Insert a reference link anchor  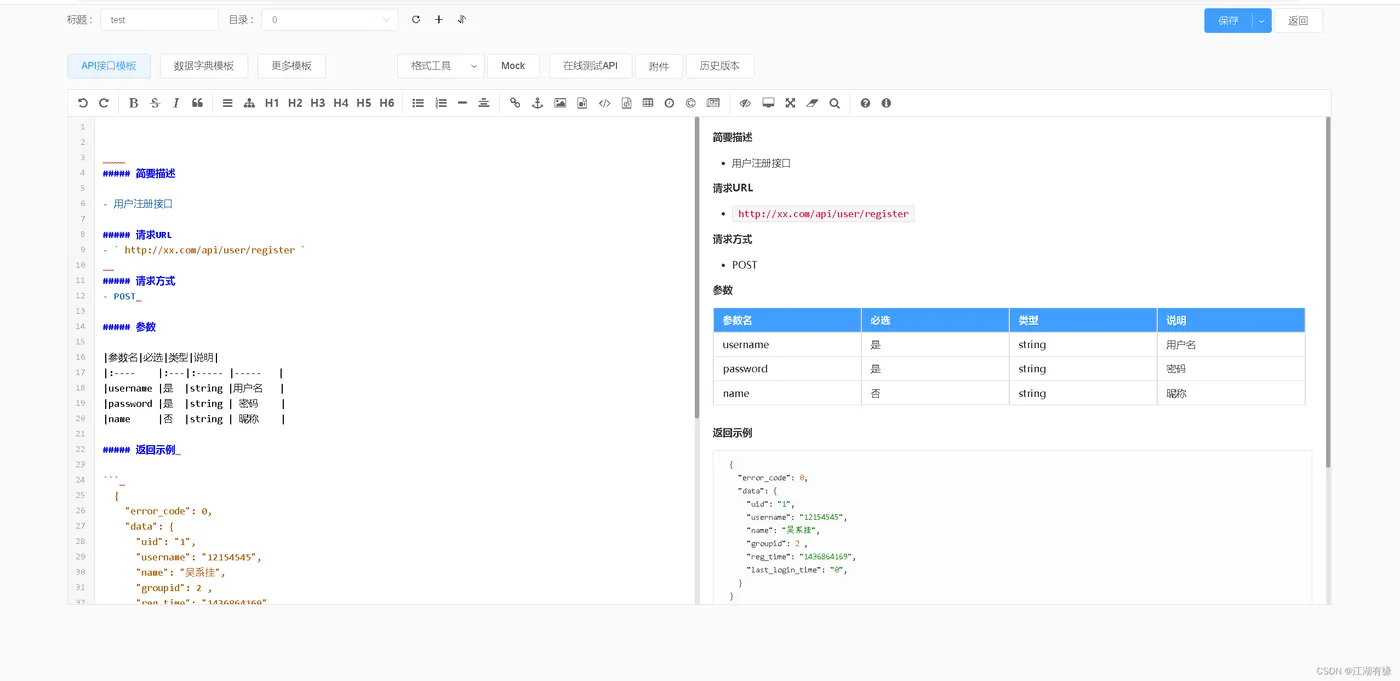pyautogui.click(x=537, y=103)
